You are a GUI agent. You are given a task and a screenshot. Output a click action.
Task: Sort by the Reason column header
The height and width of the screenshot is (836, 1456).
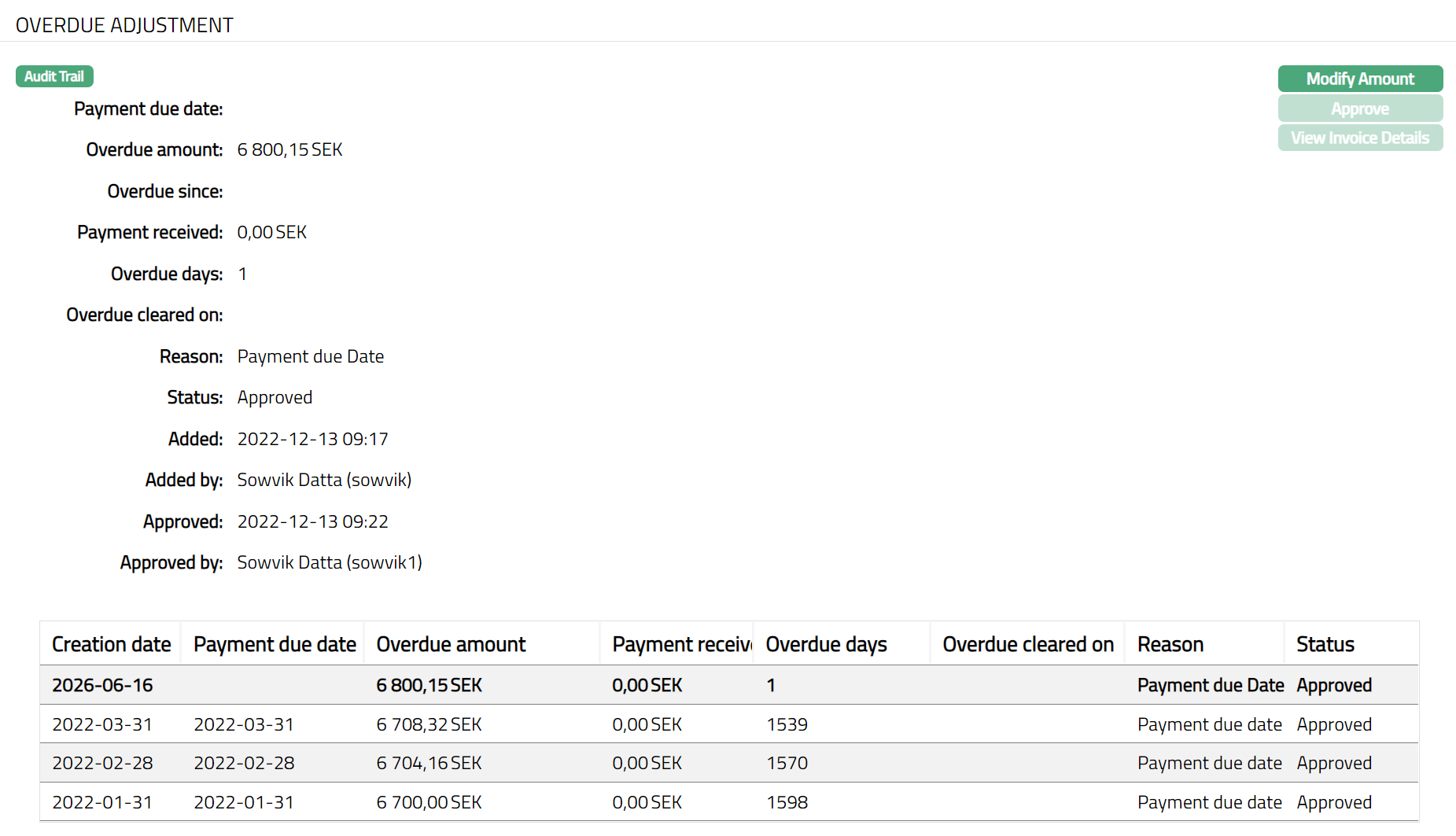[x=1170, y=644]
